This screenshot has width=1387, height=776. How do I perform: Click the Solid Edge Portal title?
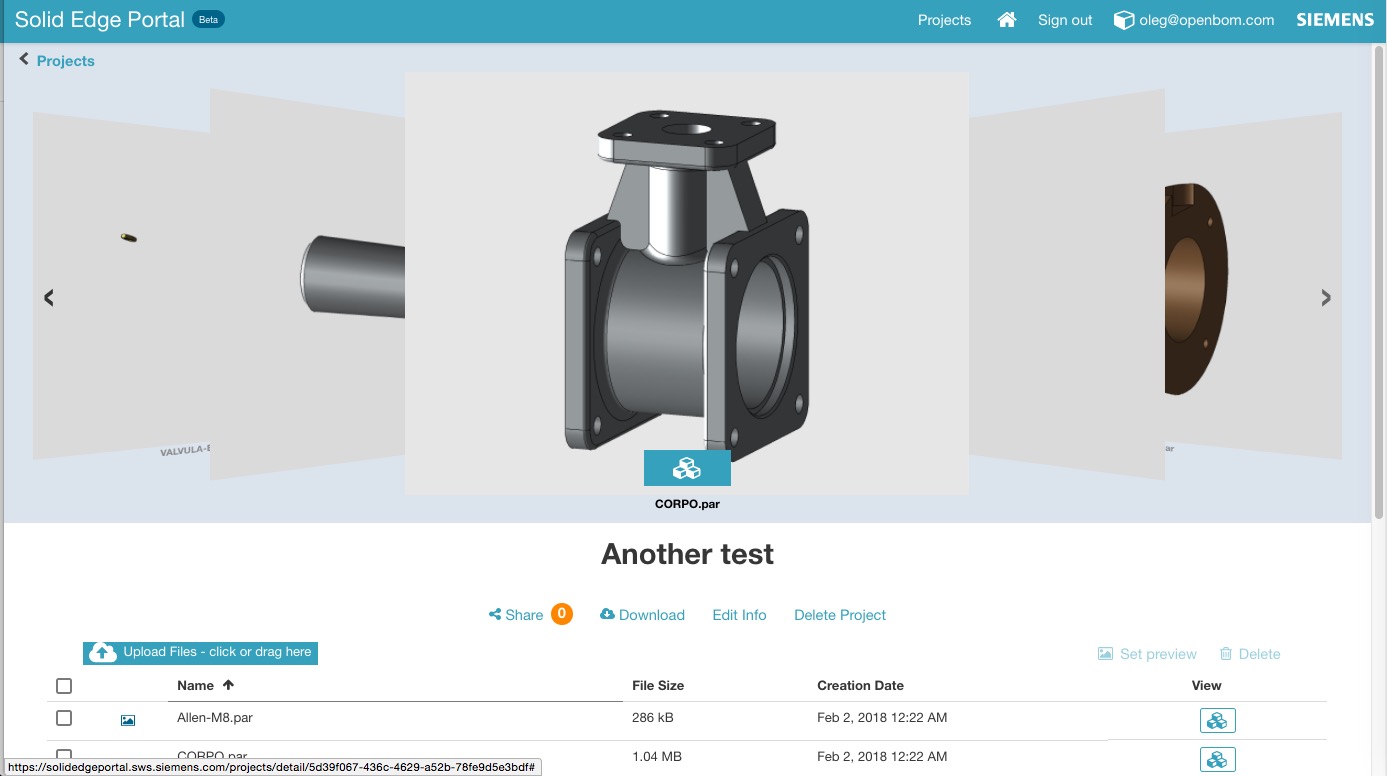coord(100,20)
